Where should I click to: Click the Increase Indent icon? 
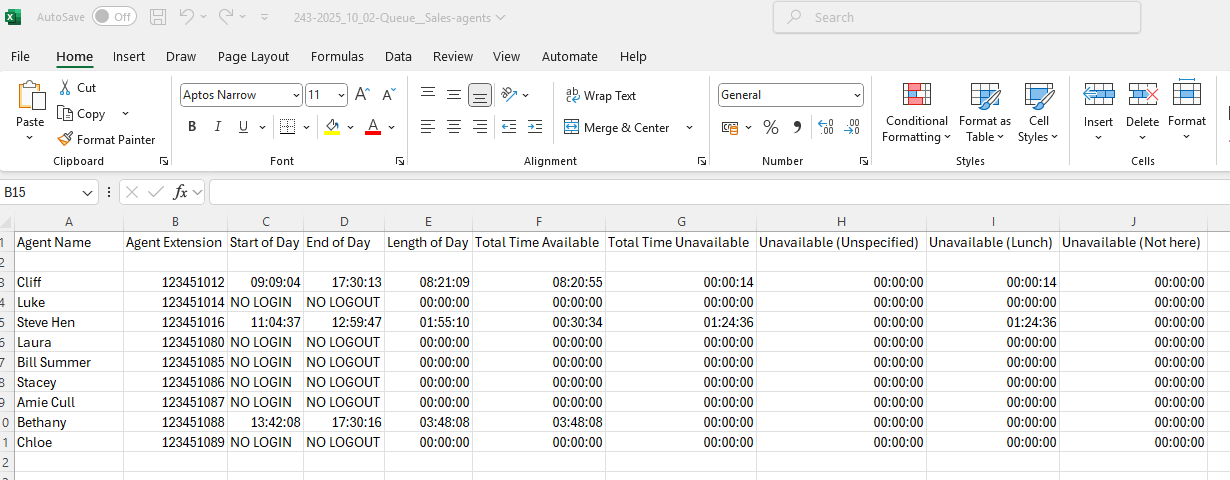click(x=535, y=127)
